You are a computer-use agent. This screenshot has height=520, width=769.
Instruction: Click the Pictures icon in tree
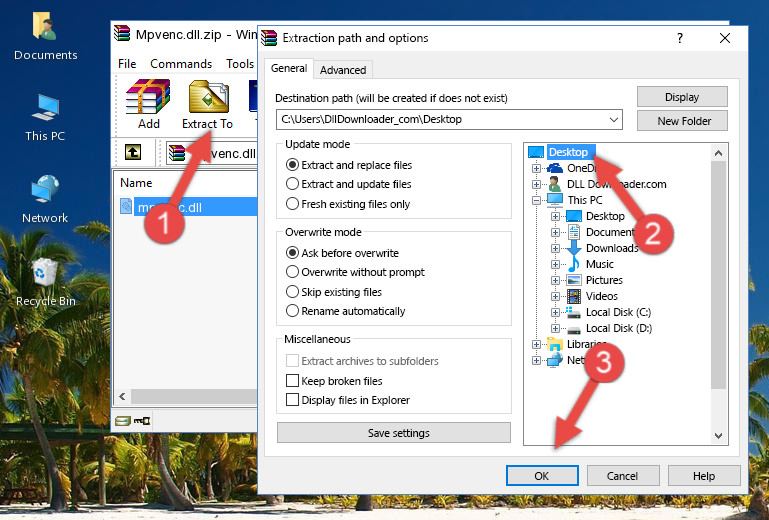click(574, 280)
